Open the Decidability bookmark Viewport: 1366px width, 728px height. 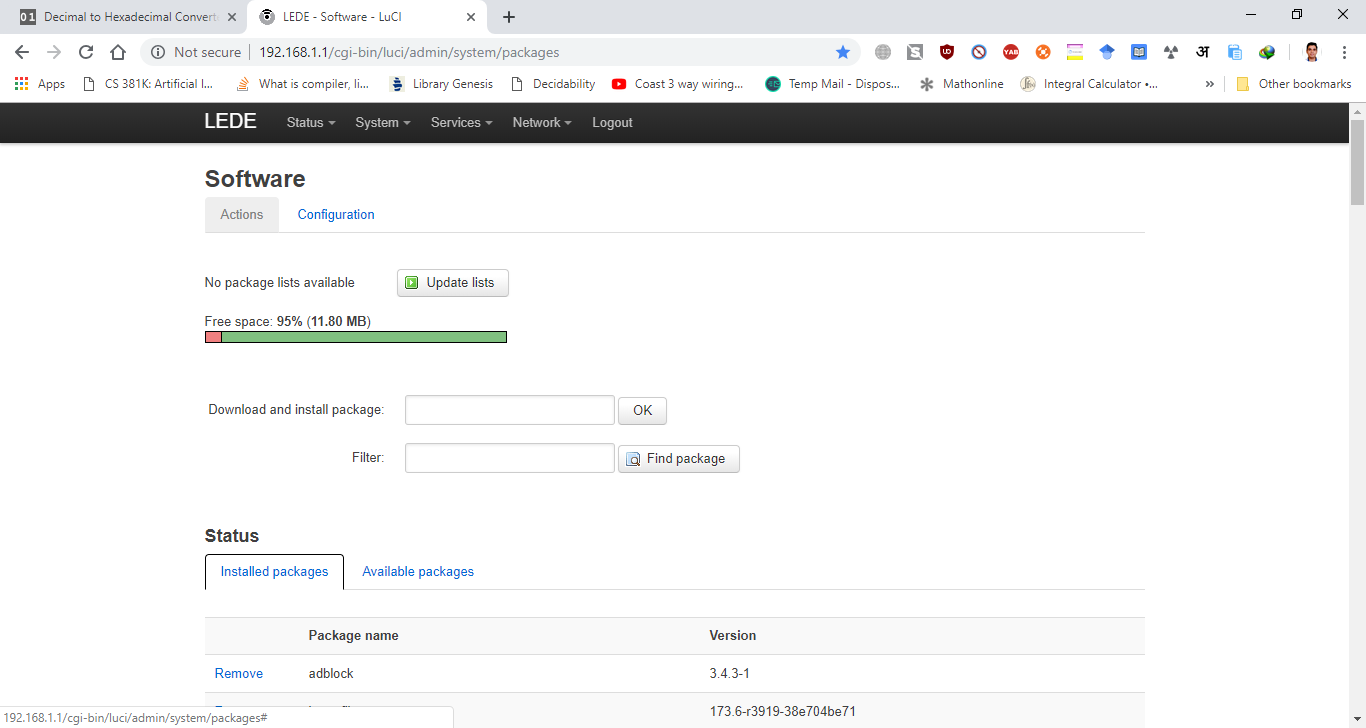pyautogui.click(x=553, y=84)
